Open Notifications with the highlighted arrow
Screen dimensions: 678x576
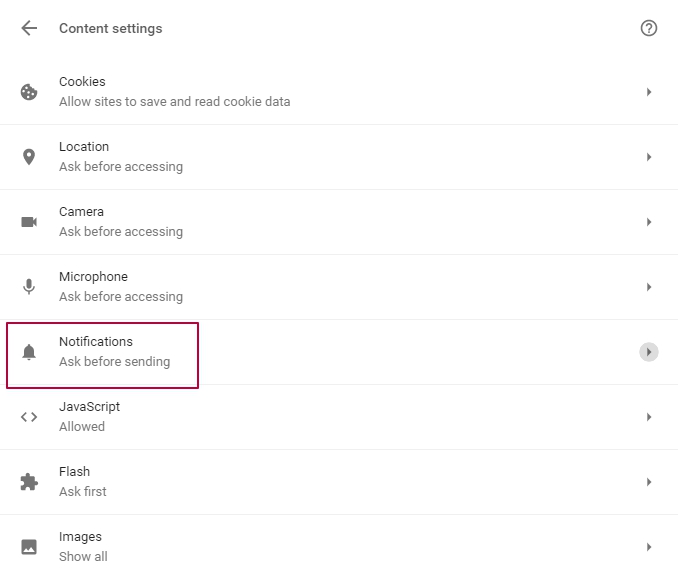coord(649,352)
